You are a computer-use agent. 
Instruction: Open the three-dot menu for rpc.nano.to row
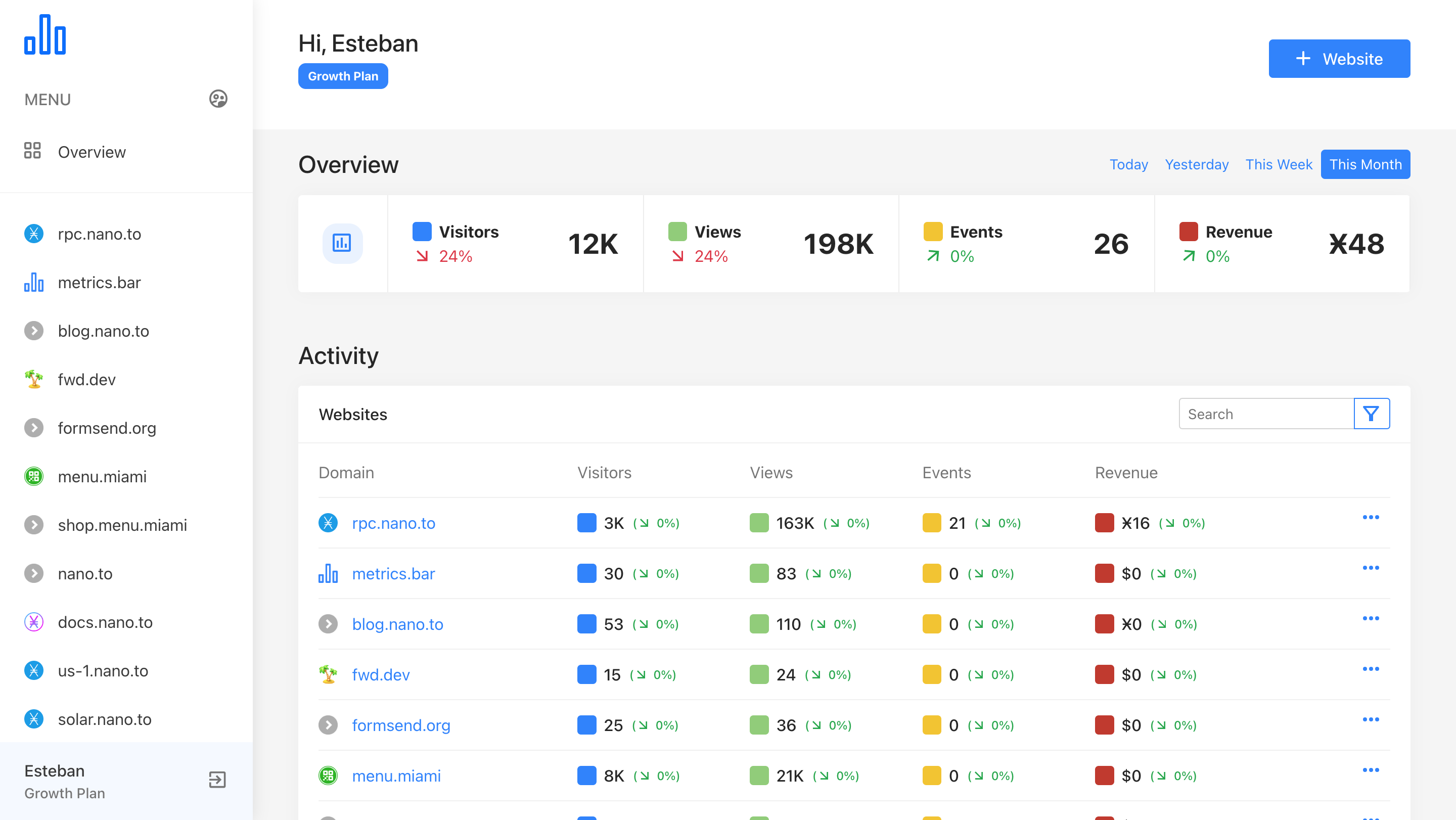1371,518
